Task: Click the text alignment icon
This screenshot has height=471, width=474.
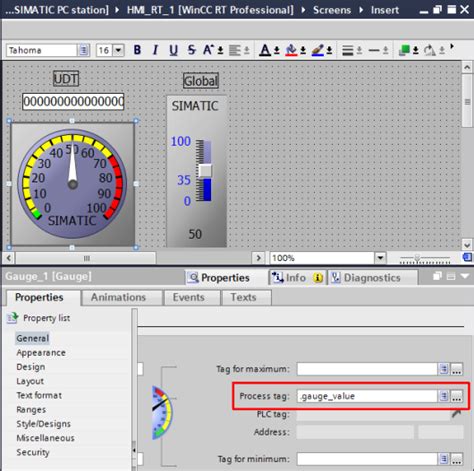Action: pyautogui.click(x=235, y=50)
